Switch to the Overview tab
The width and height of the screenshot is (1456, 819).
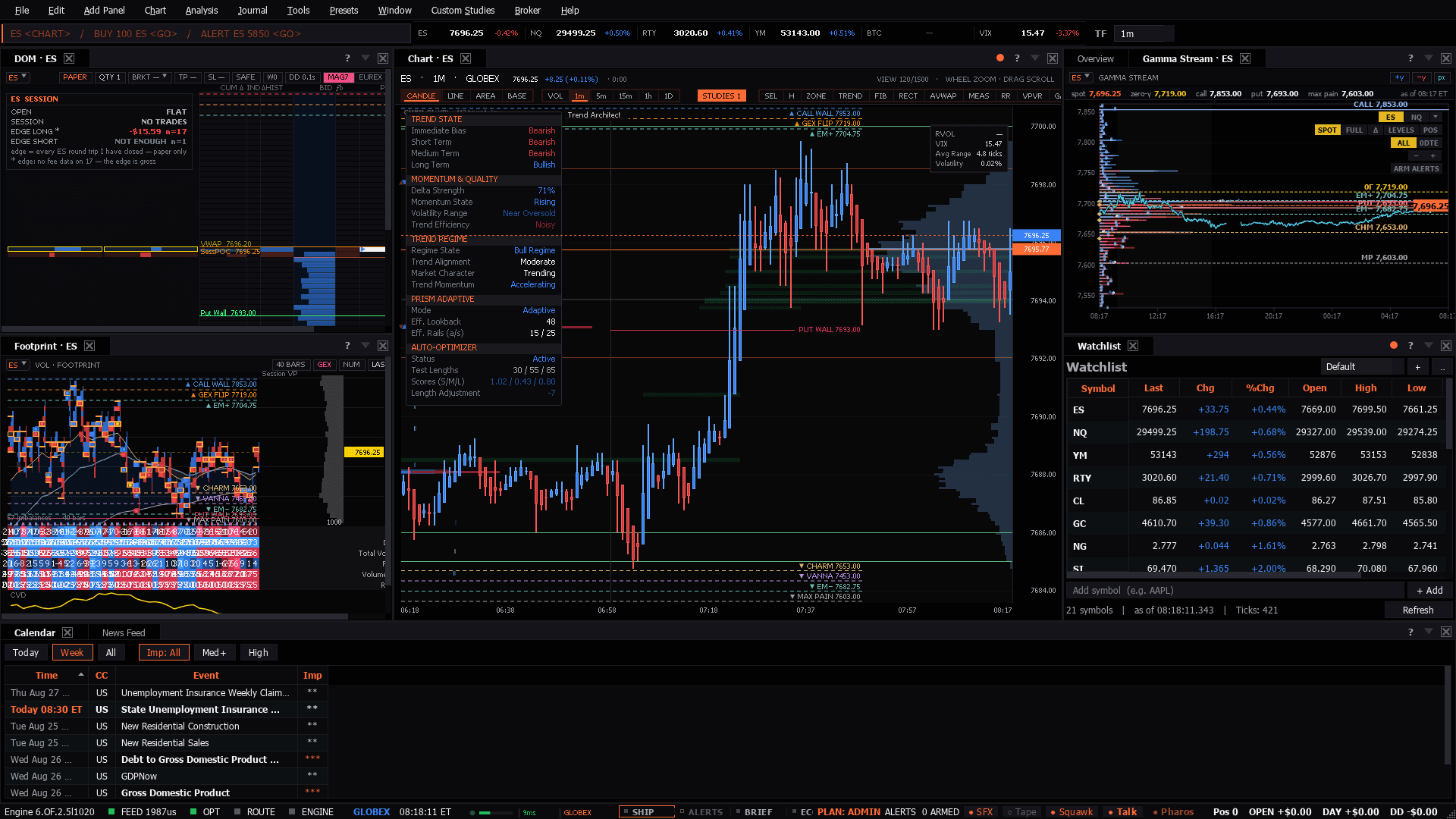pos(1096,59)
